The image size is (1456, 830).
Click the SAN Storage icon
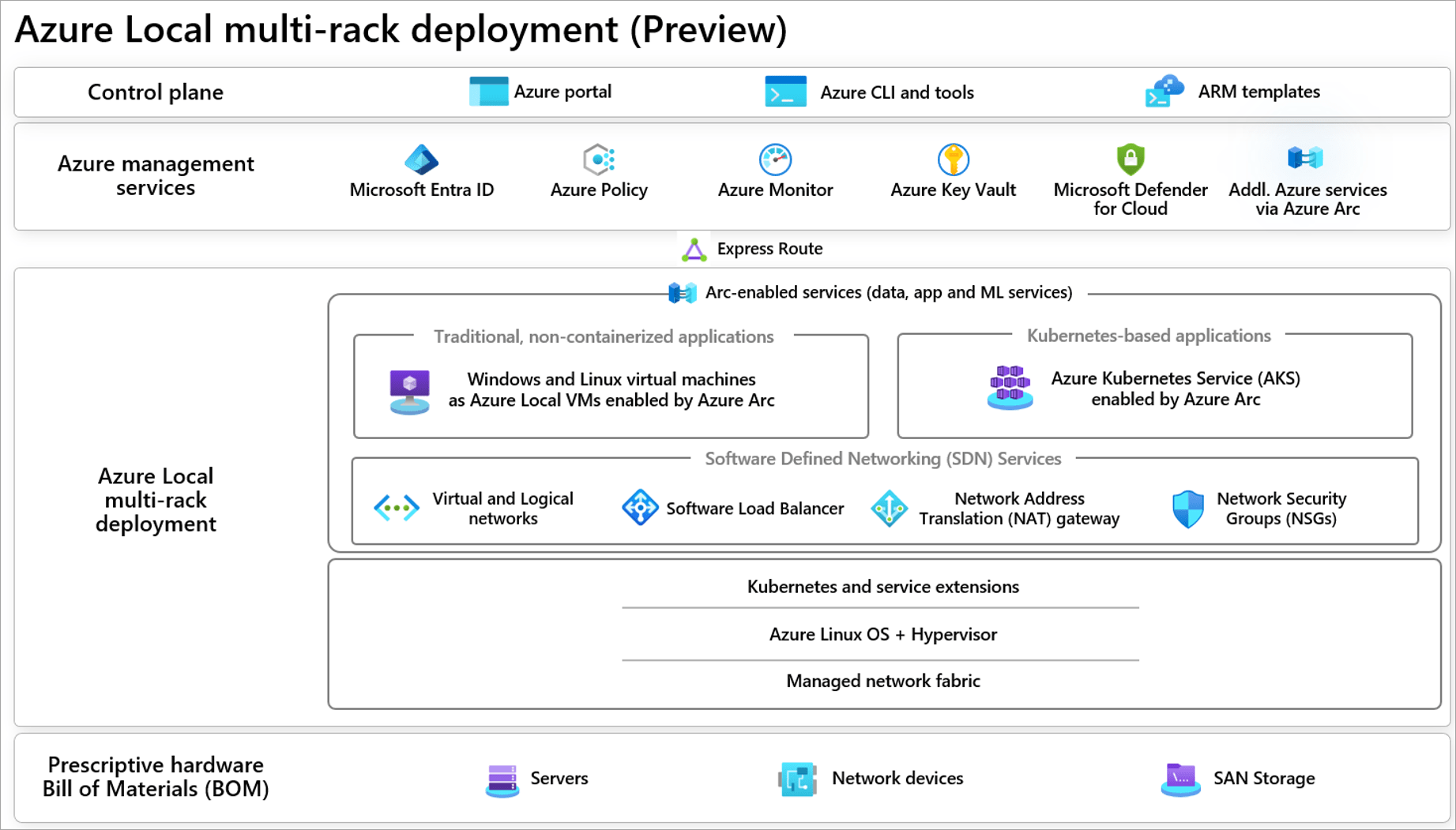pos(1180,779)
